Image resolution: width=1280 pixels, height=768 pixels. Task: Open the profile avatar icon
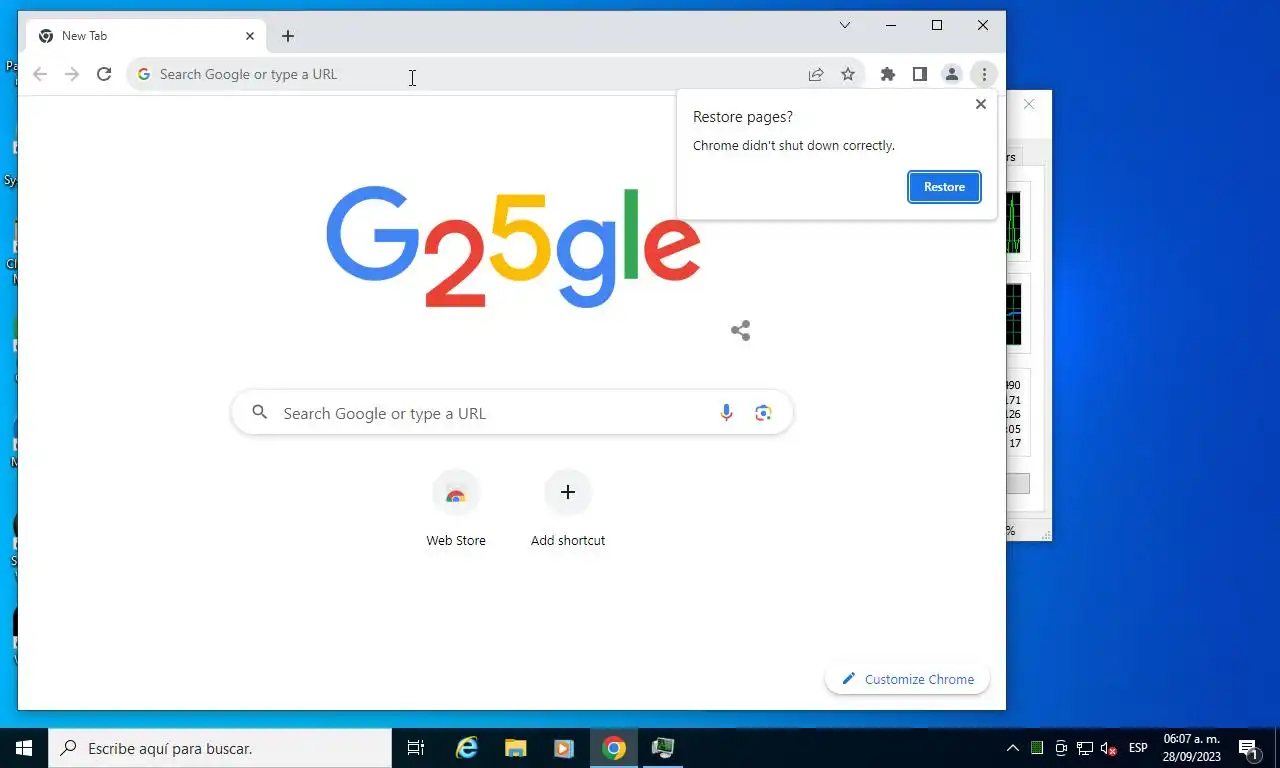[952, 74]
